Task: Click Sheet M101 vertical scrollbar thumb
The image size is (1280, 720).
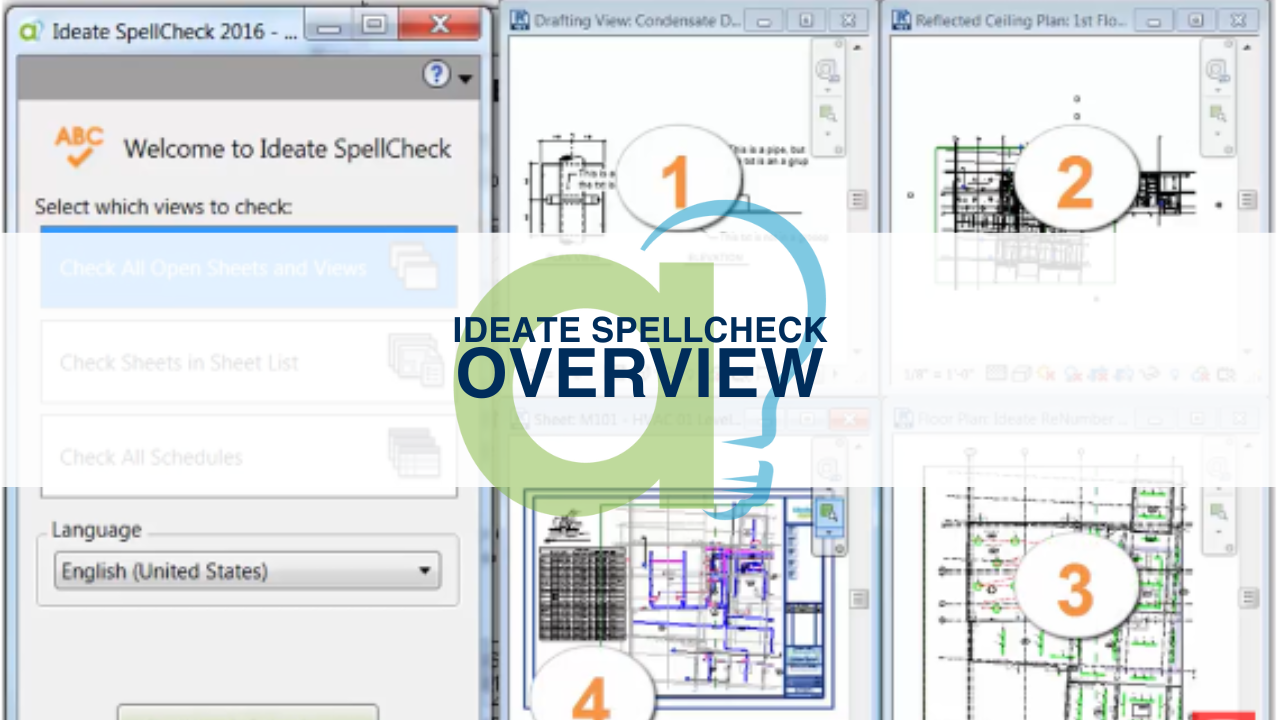Action: (859, 598)
